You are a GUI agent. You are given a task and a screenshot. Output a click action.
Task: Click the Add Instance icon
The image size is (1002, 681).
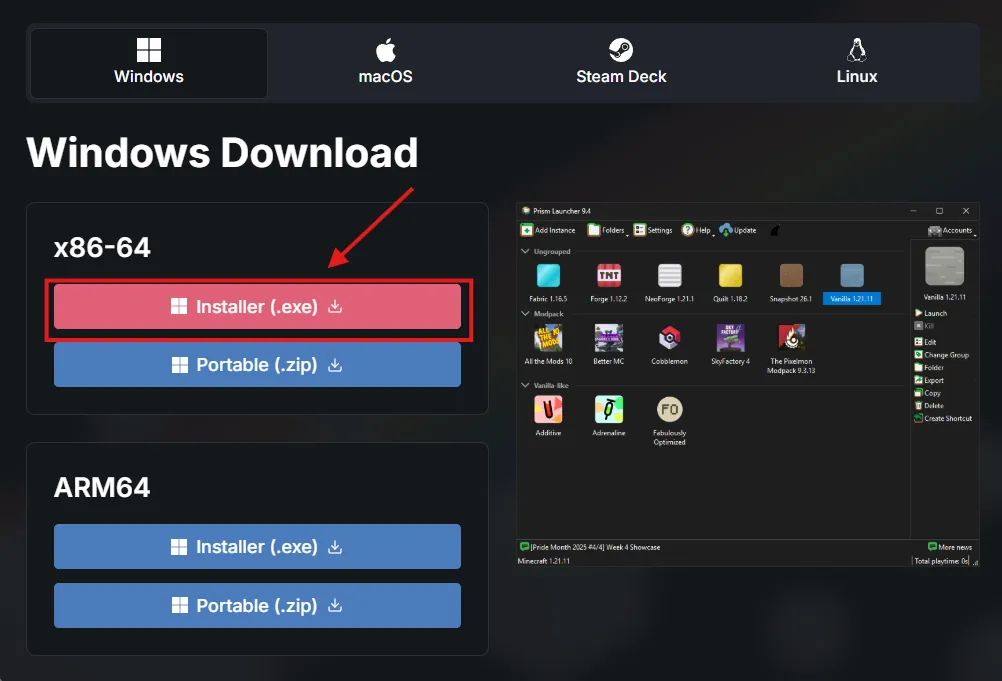(527, 230)
